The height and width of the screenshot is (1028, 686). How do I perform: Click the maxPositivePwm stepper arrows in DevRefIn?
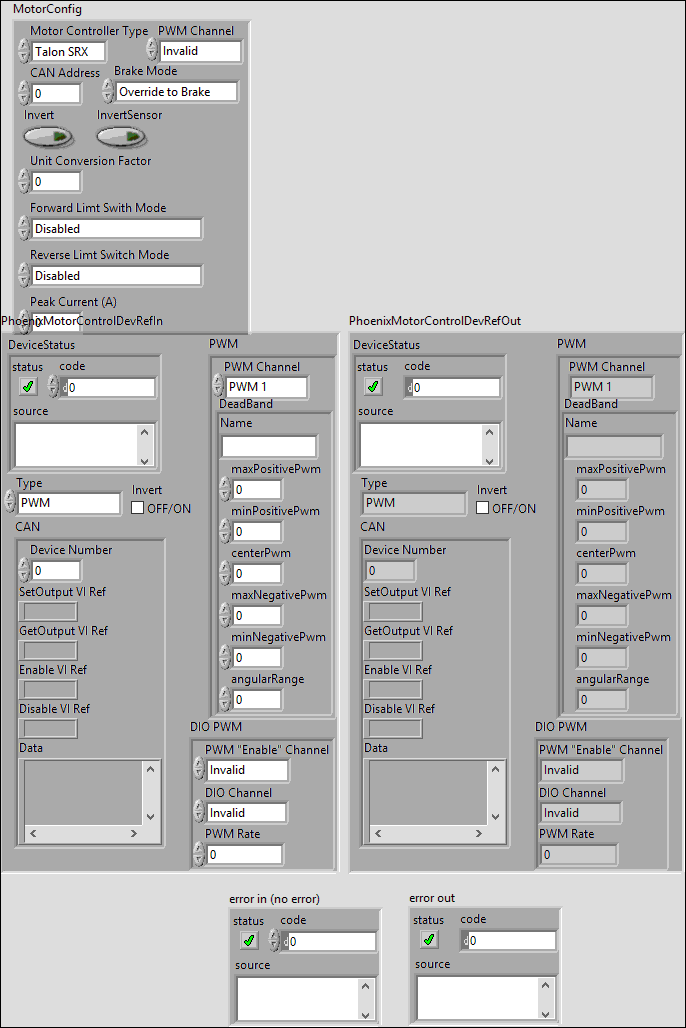[225, 489]
